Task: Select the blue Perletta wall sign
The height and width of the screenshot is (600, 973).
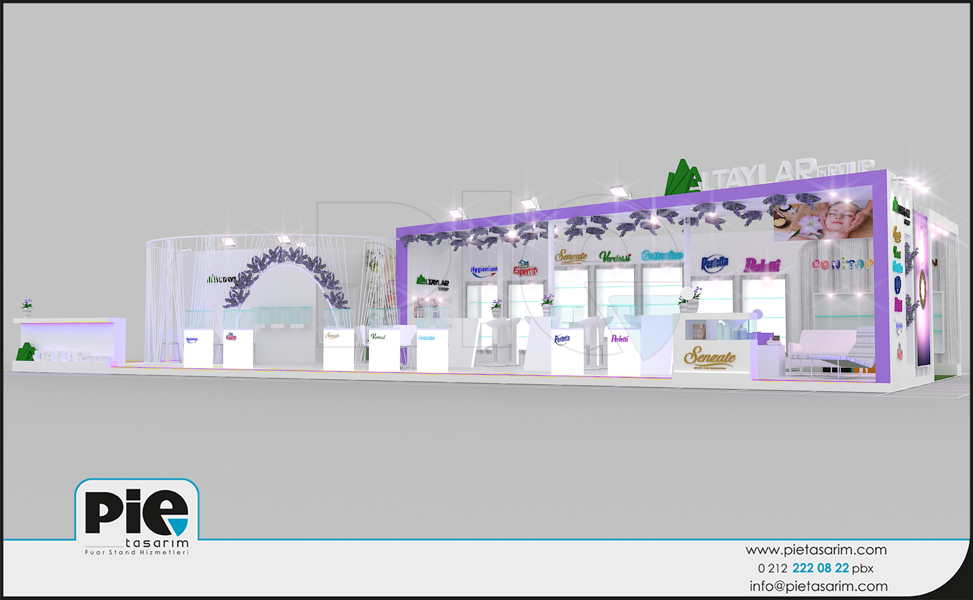Action: (714, 264)
